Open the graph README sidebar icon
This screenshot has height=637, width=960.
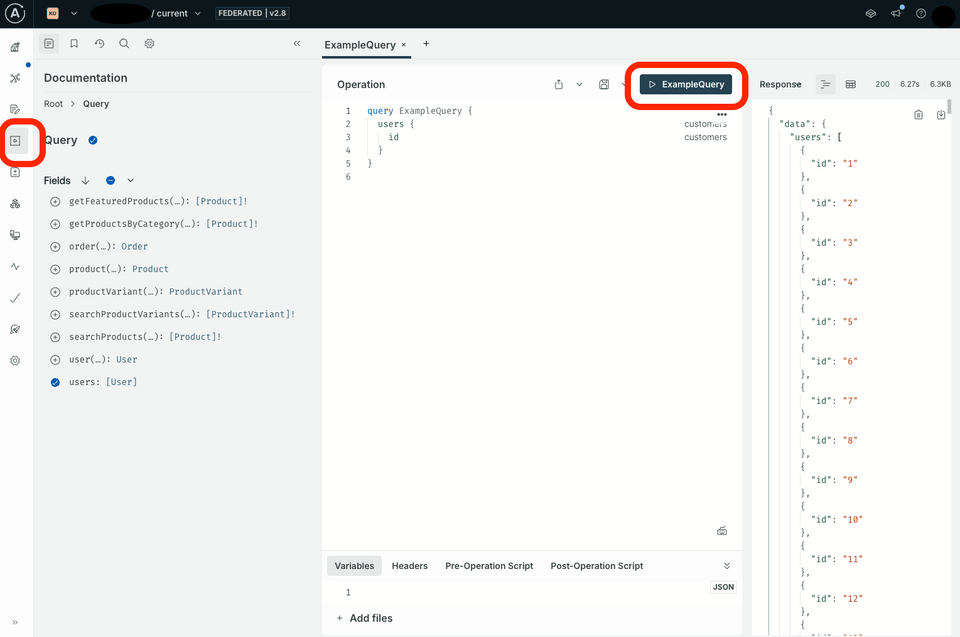tap(15, 47)
